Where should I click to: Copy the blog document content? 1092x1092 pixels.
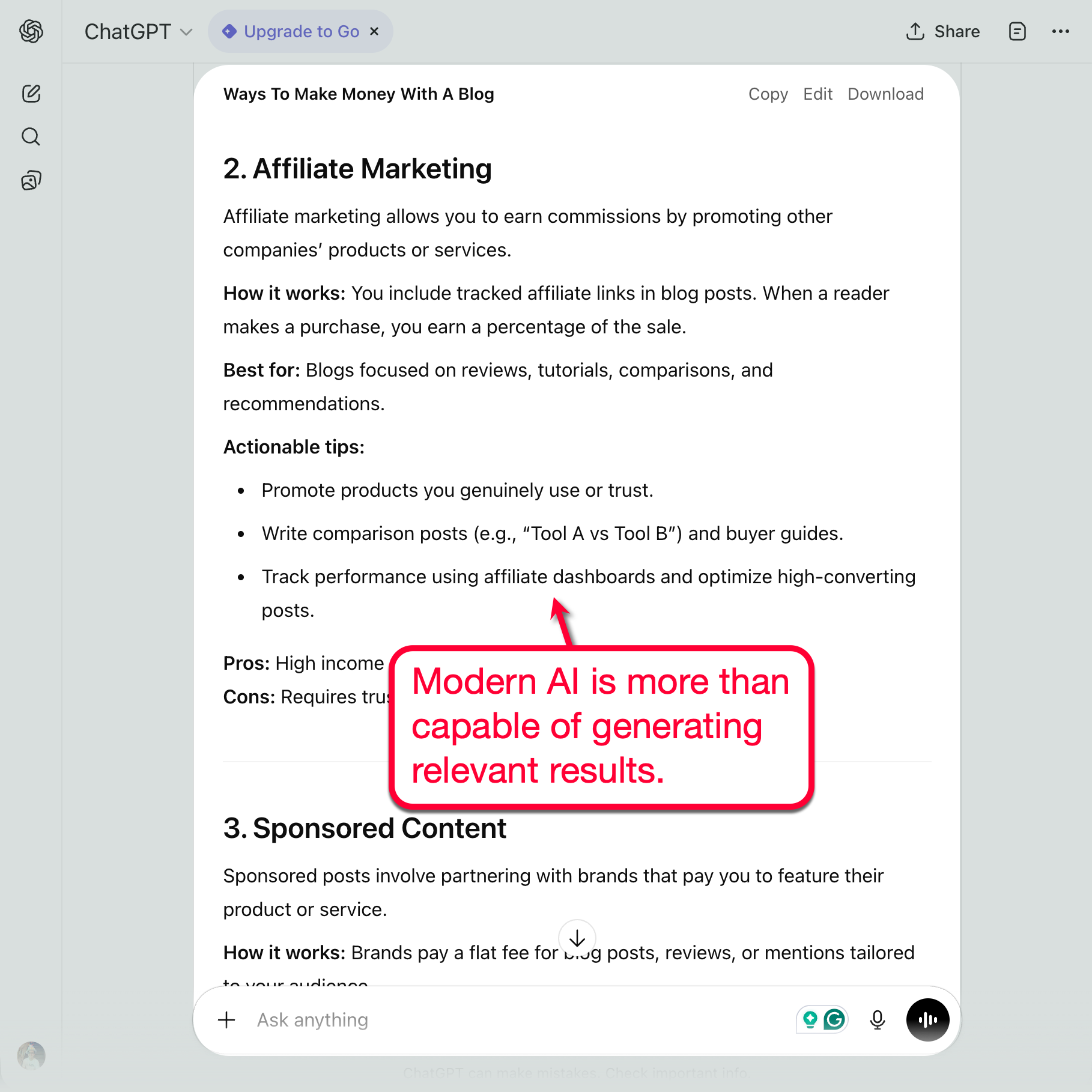pos(768,94)
